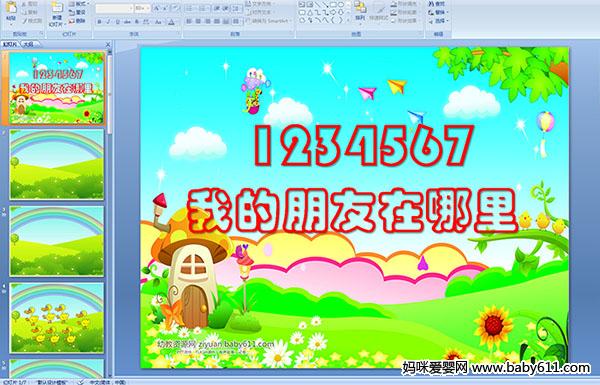Open the font size dropdown
This screenshot has width=600, height=385.
point(142,8)
